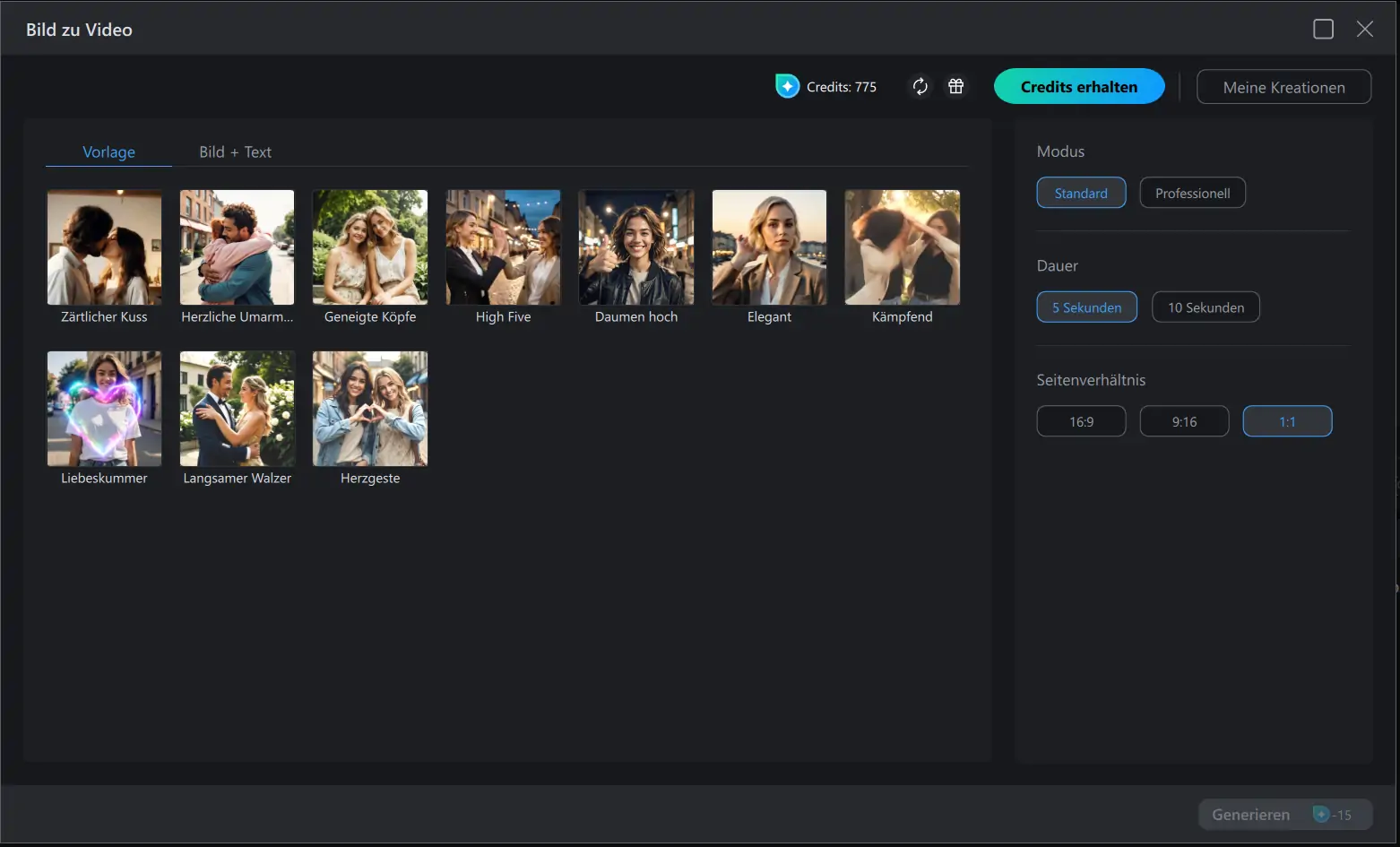The height and width of the screenshot is (847, 1400).
Task: Click the Seitenverhältnis section label
Action: (1091, 380)
